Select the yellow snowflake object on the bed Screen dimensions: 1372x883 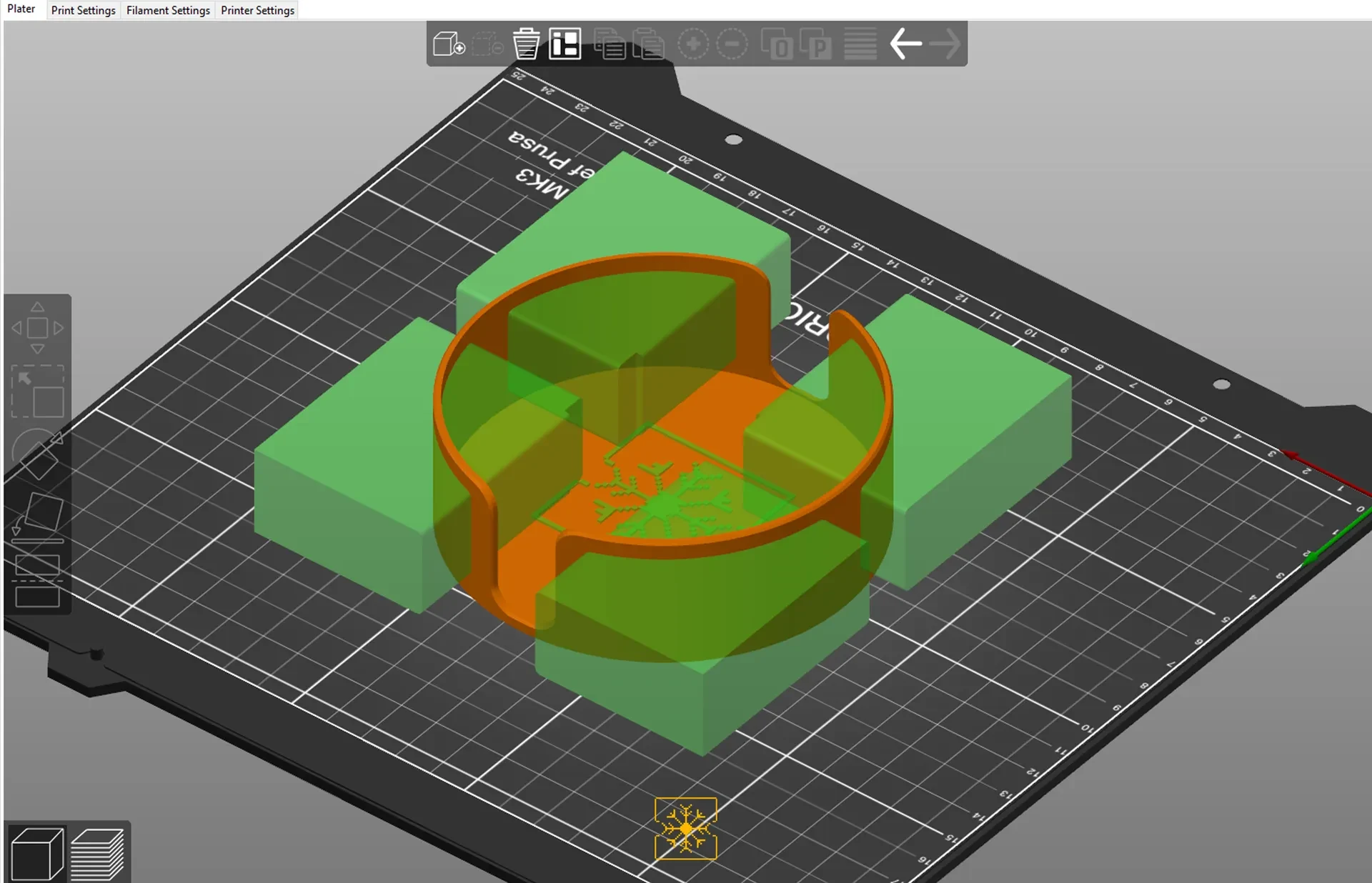(x=685, y=829)
